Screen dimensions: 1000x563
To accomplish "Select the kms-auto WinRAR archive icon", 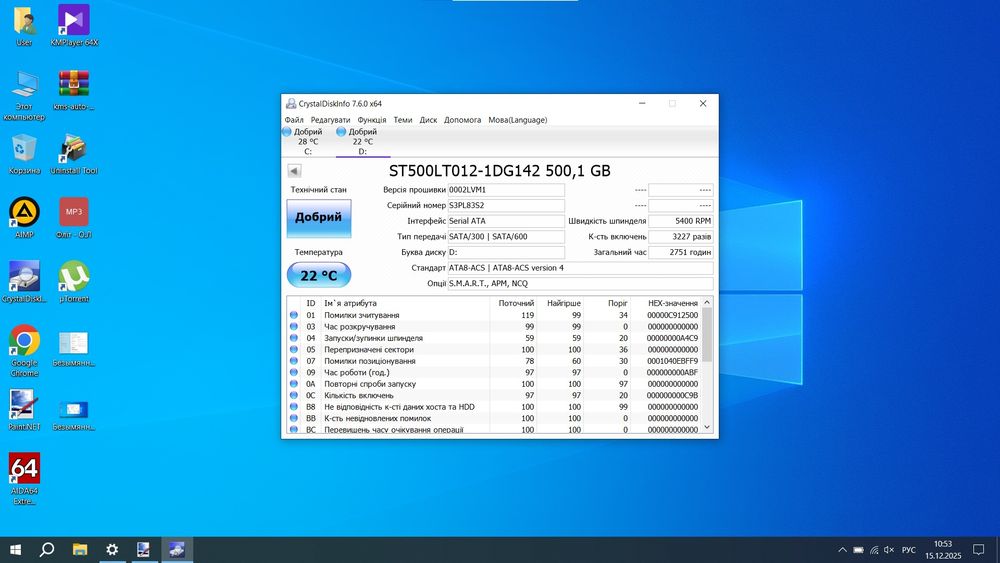I will [x=74, y=90].
